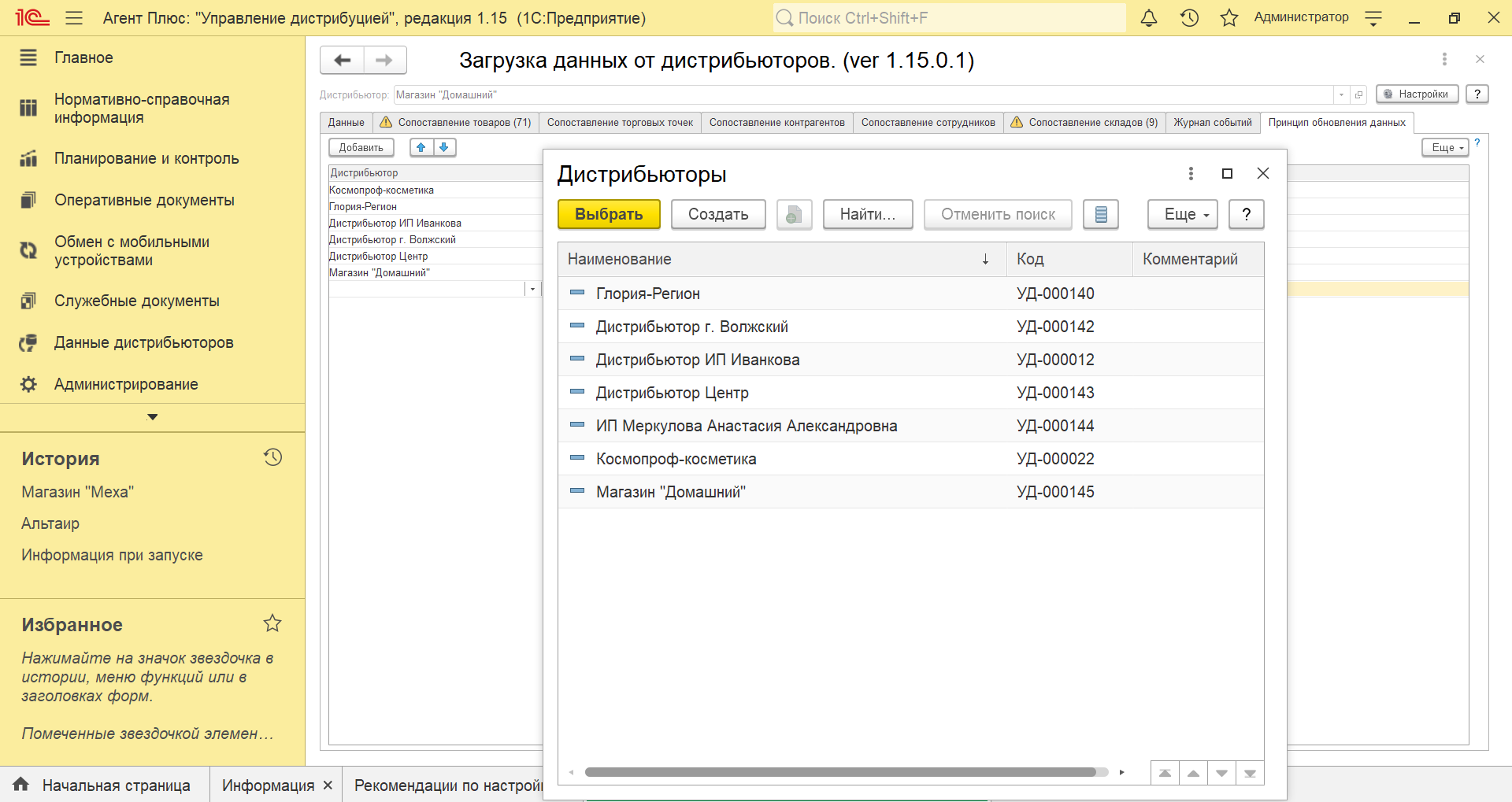Open Начальная страница tab
Image resolution: width=1512 pixels, height=802 pixels.
tap(104, 785)
